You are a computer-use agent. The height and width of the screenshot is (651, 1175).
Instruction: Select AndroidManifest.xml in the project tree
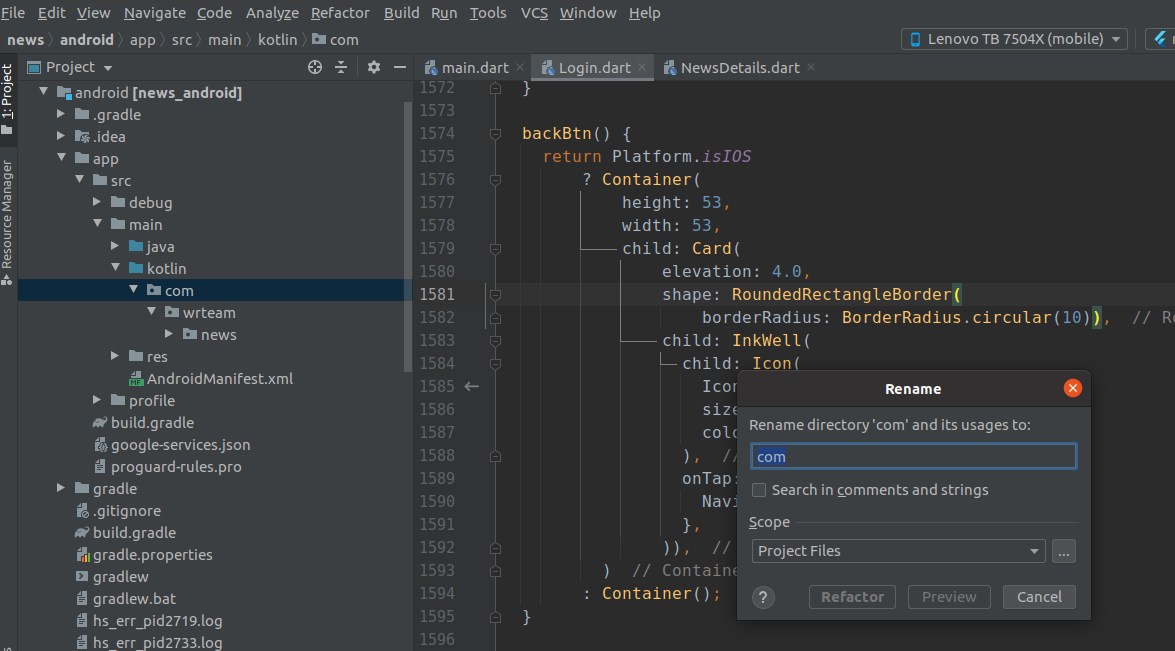coord(219,379)
